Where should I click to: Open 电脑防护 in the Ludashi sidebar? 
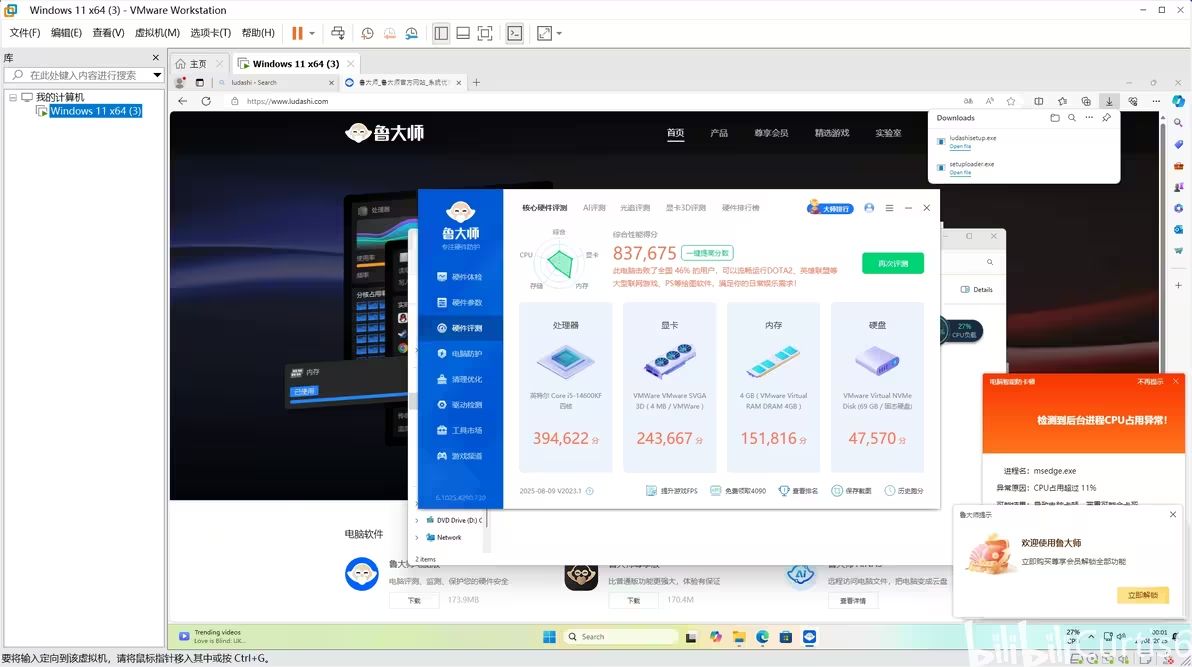(x=460, y=354)
